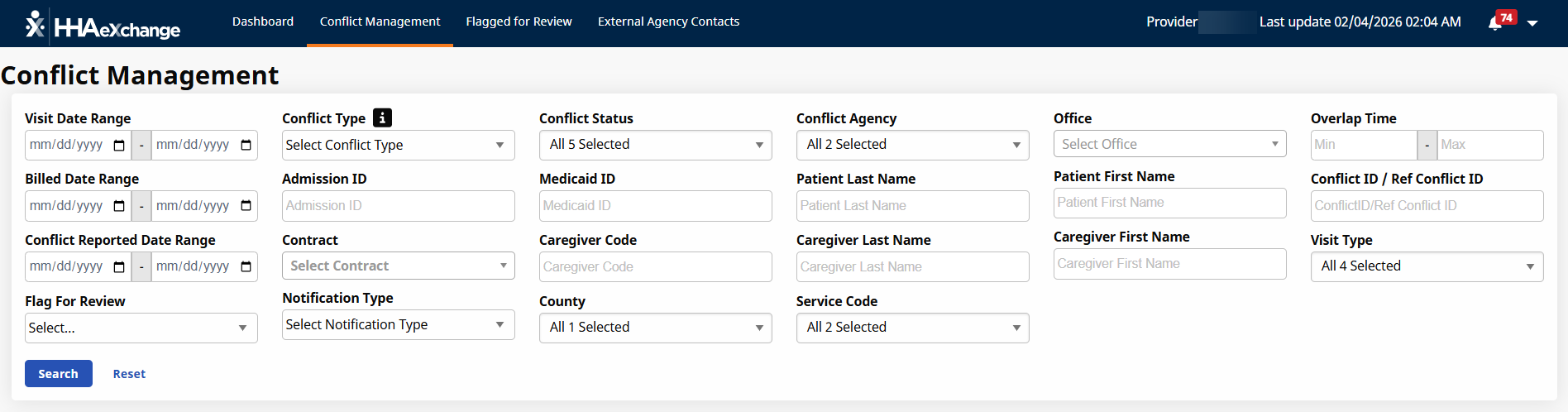Open Billed Date Range start calendar picker

pyautogui.click(x=119, y=206)
